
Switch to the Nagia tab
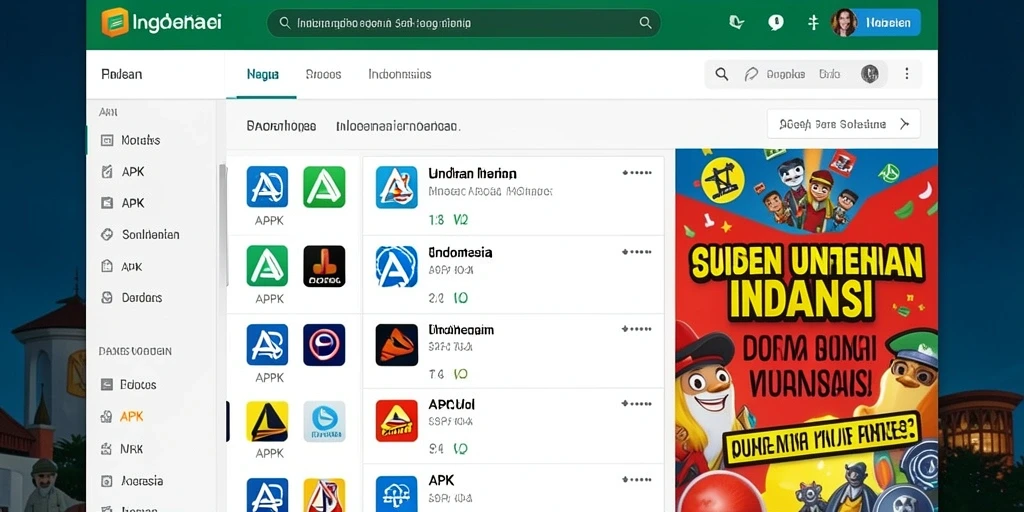tap(263, 74)
